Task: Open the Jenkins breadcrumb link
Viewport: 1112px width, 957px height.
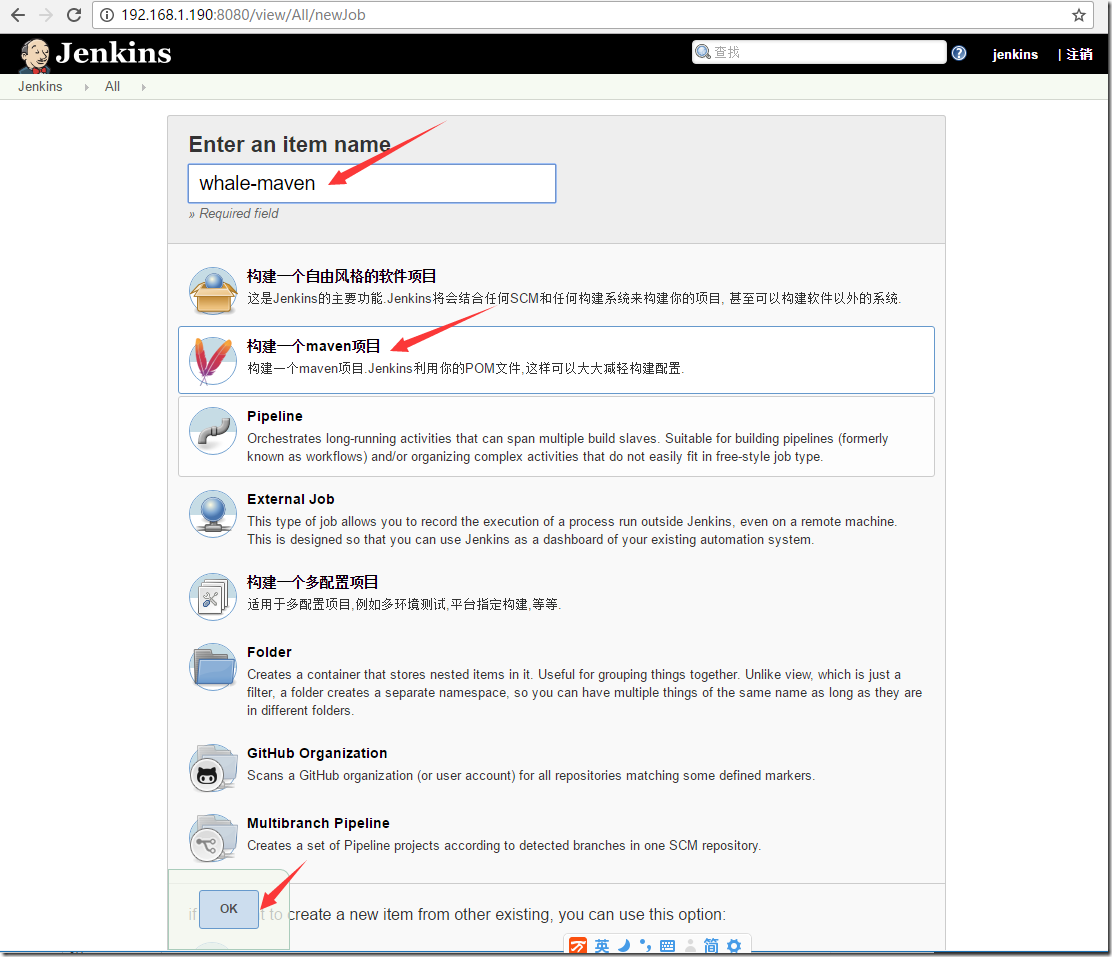Action: 40,87
